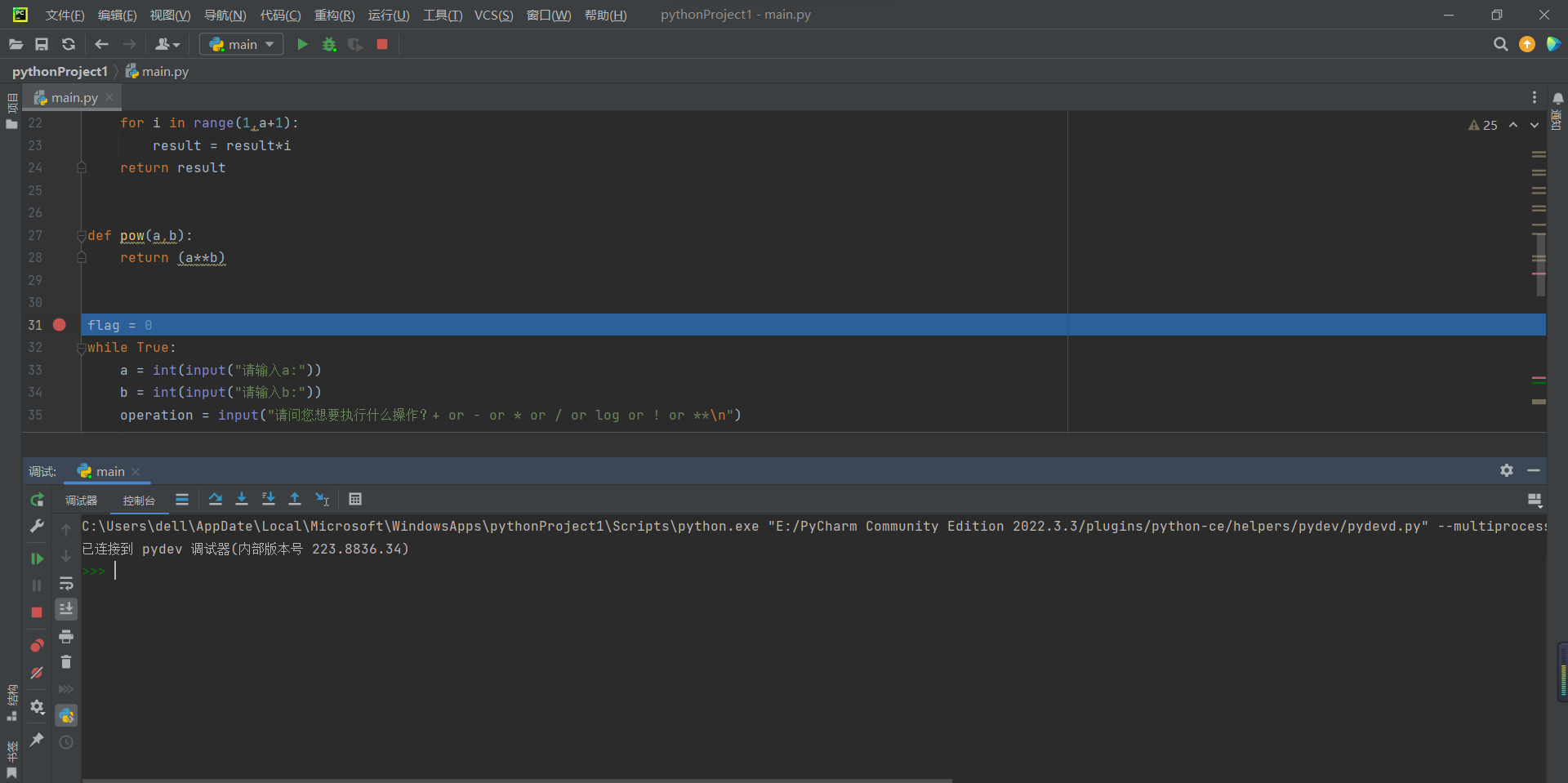The width and height of the screenshot is (1568, 783).
Task: Collapse the def pow function fold
Action: tap(81, 235)
